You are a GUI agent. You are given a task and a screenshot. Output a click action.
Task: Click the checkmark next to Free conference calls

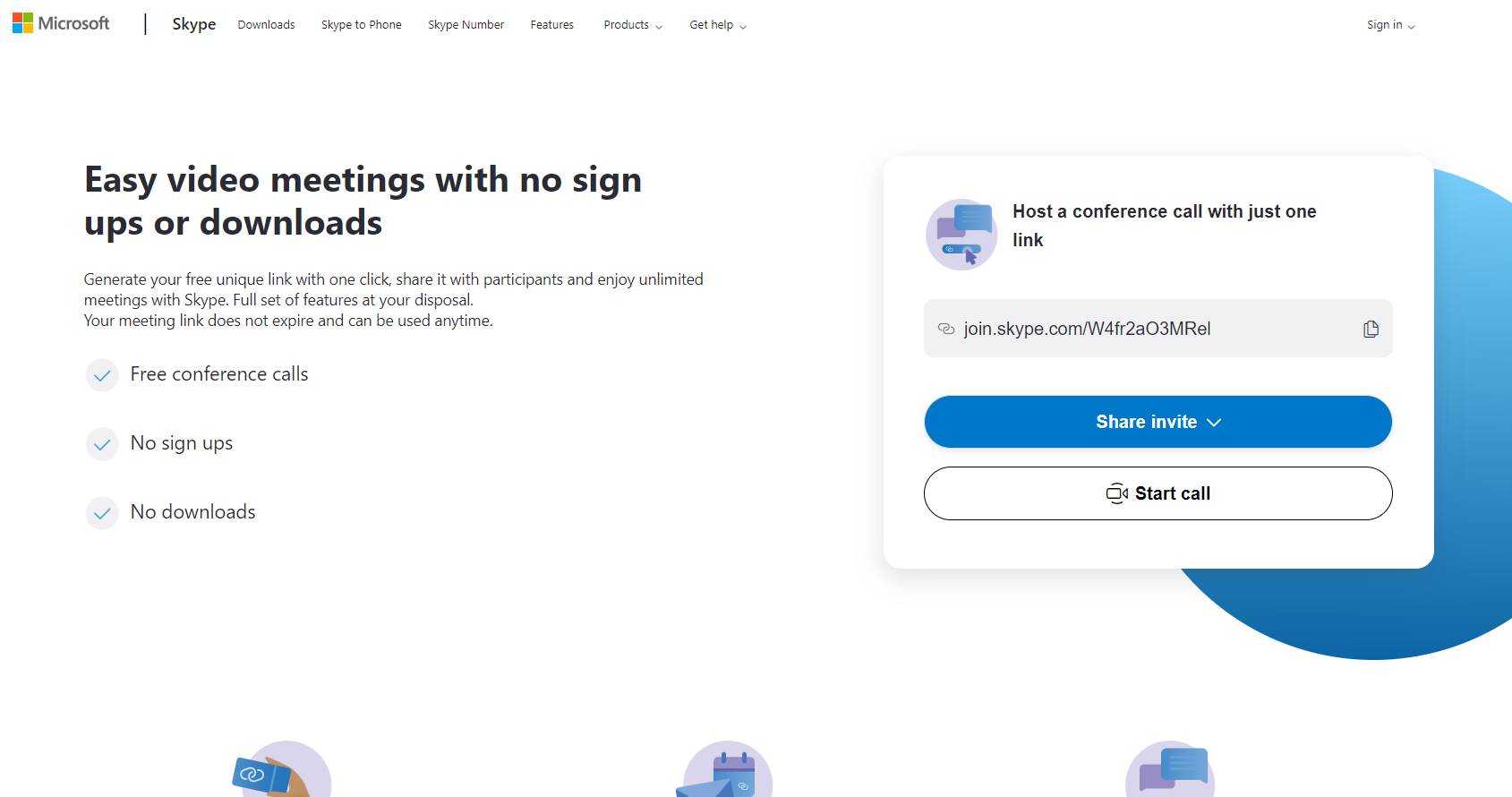[102, 375]
